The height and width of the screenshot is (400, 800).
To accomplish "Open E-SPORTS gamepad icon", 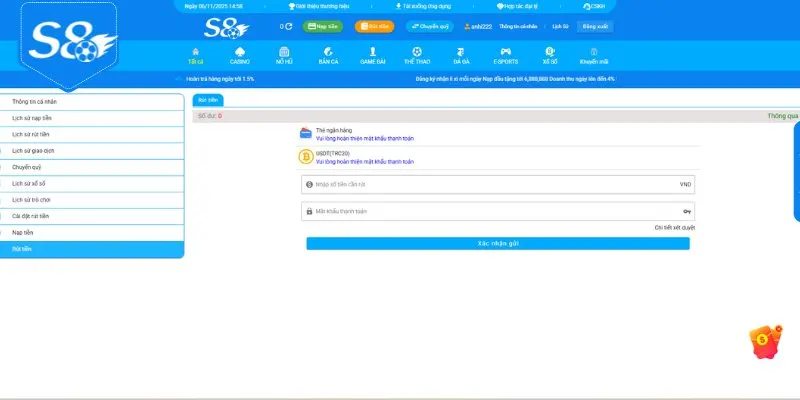I will tap(506, 51).
